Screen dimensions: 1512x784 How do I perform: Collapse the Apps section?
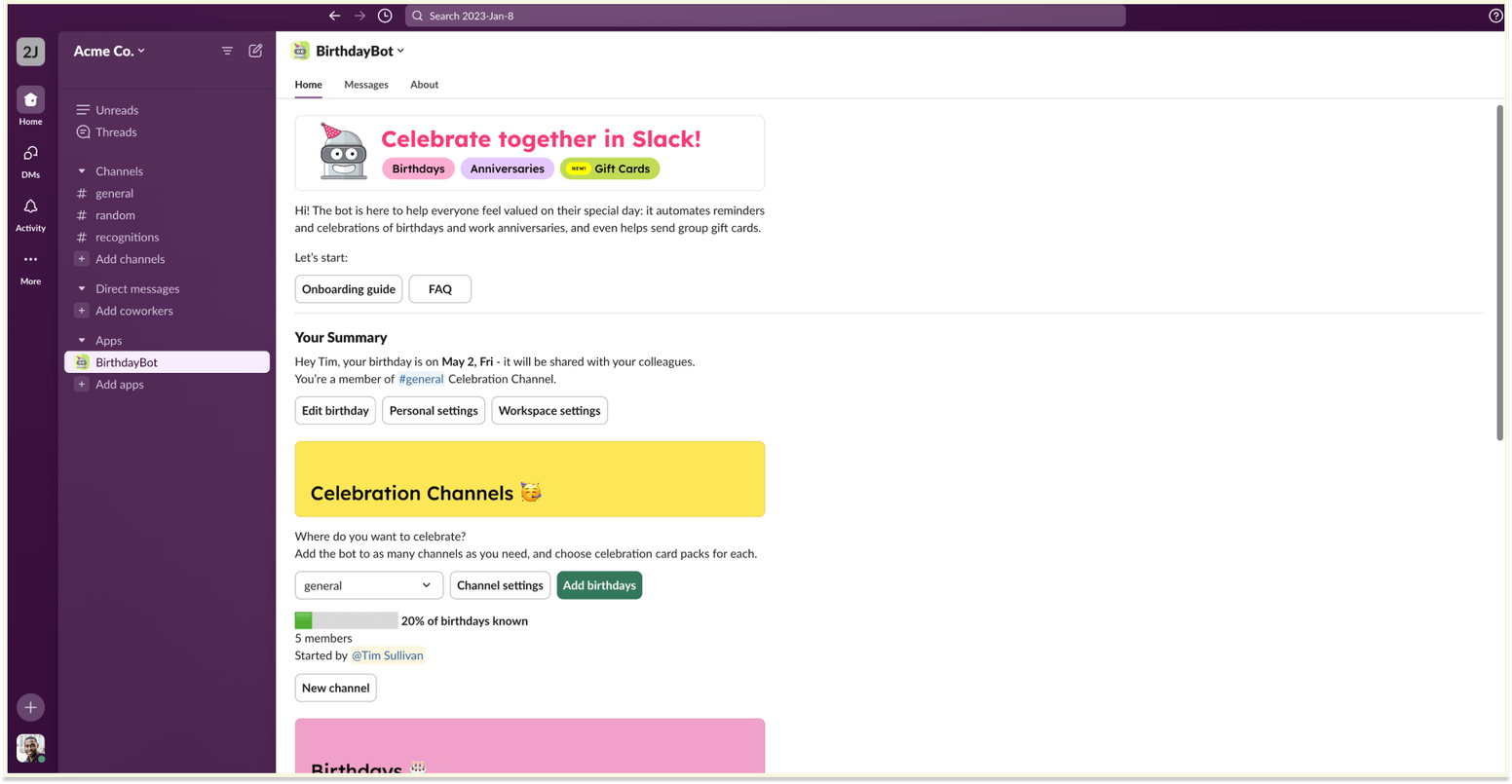[82, 341]
